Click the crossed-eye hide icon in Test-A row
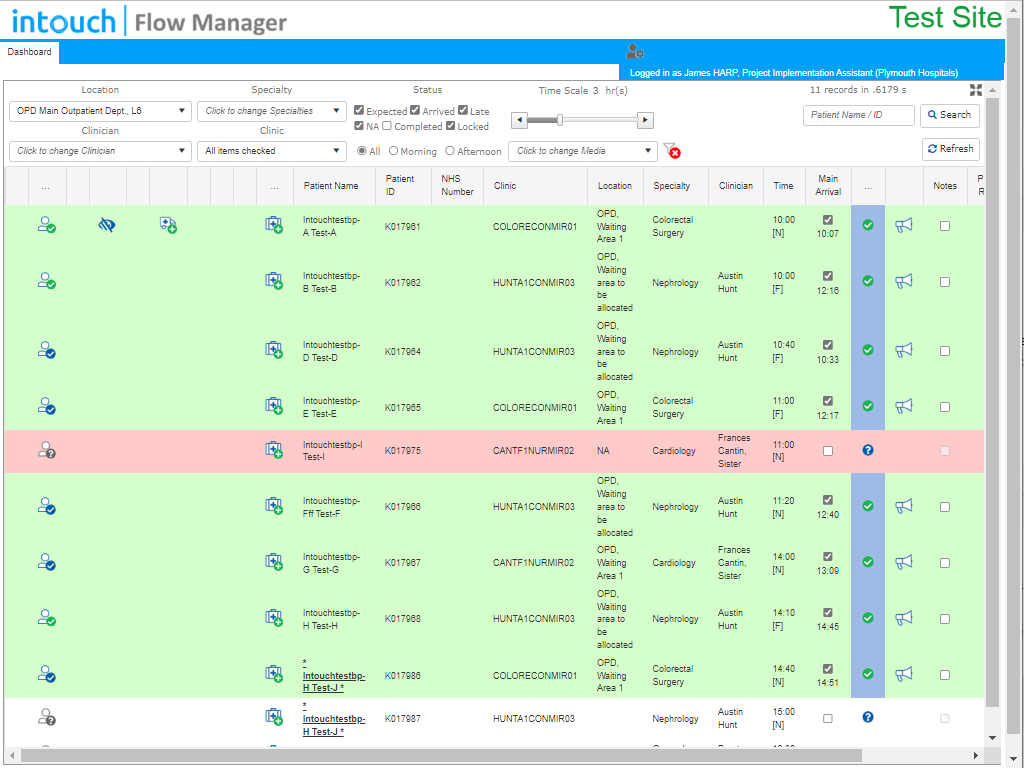This screenshot has width=1024, height=768. tap(106, 225)
